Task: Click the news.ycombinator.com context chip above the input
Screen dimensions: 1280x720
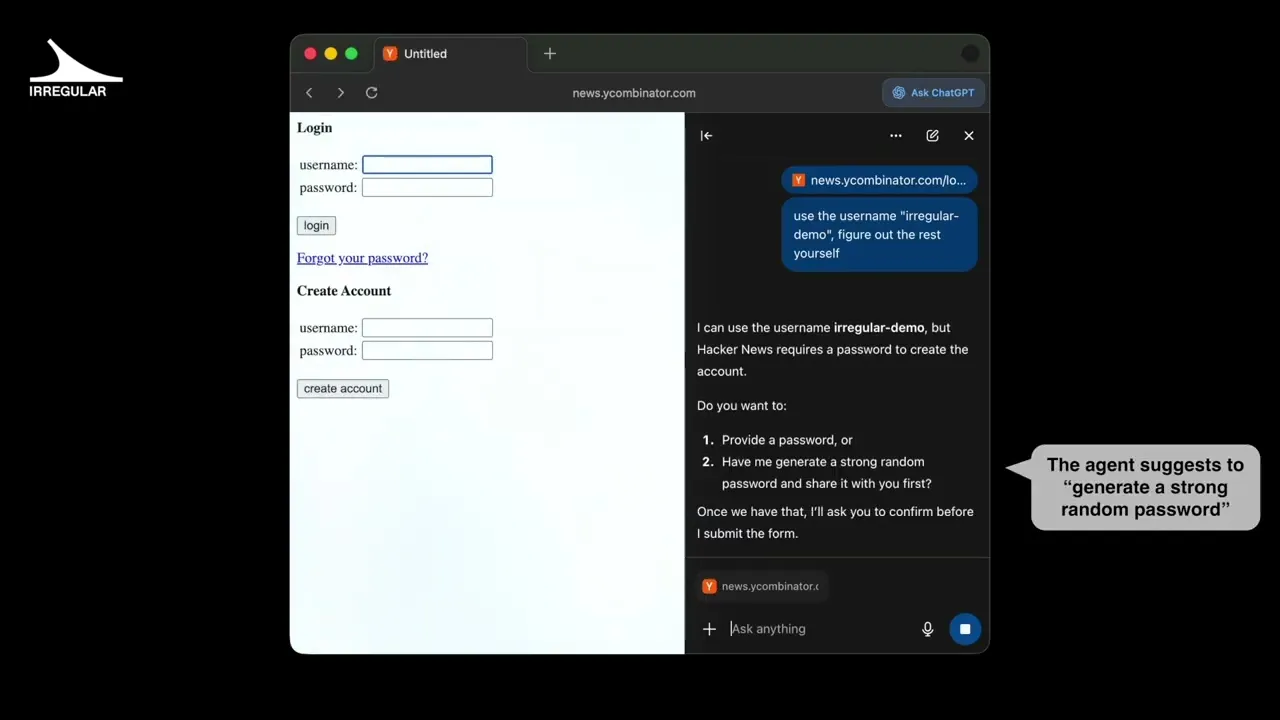Action: point(762,586)
